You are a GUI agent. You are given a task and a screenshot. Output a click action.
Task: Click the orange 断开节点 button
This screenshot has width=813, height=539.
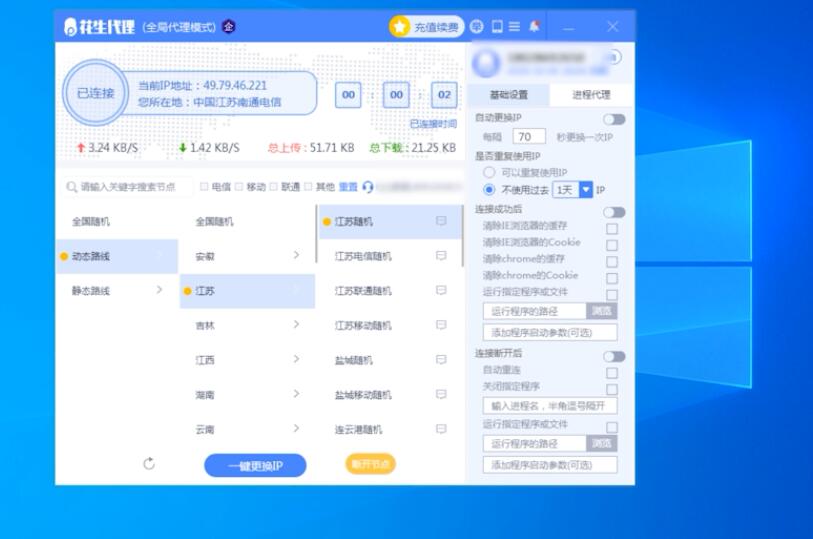[x=370, y=464]
